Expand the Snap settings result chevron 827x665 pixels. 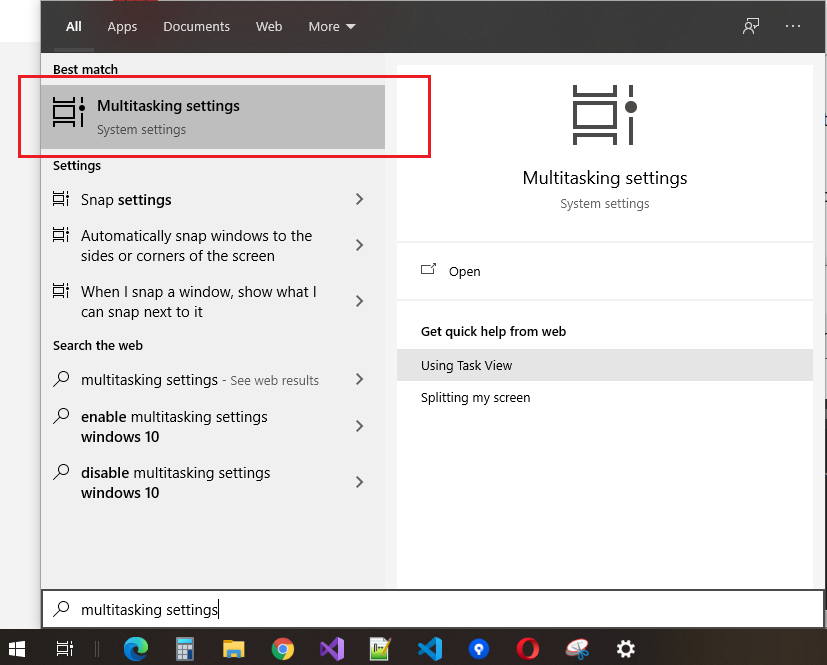coord(360,199)
